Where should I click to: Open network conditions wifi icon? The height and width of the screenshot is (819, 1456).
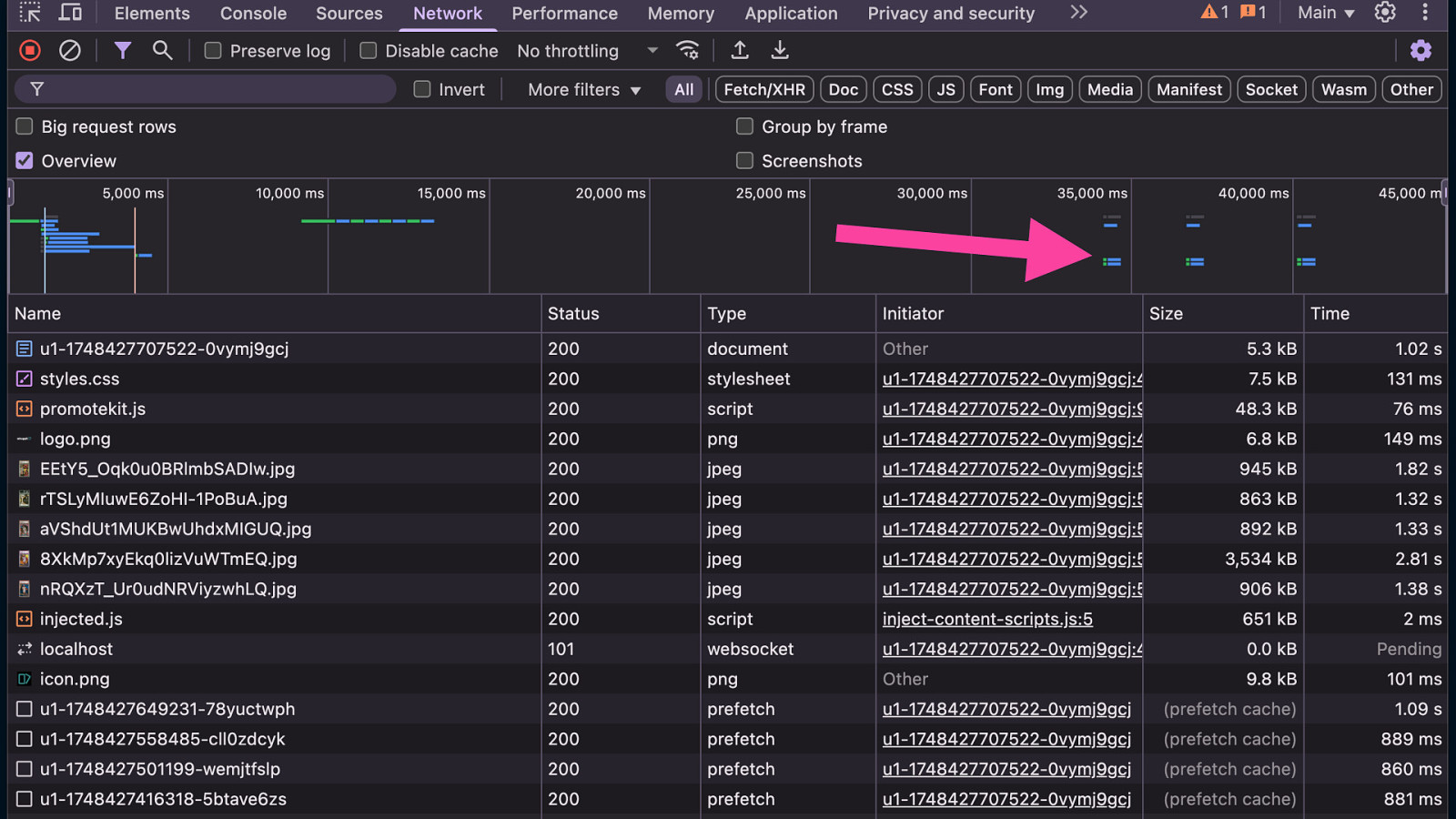pyautogui.click(x=688, y=51)
